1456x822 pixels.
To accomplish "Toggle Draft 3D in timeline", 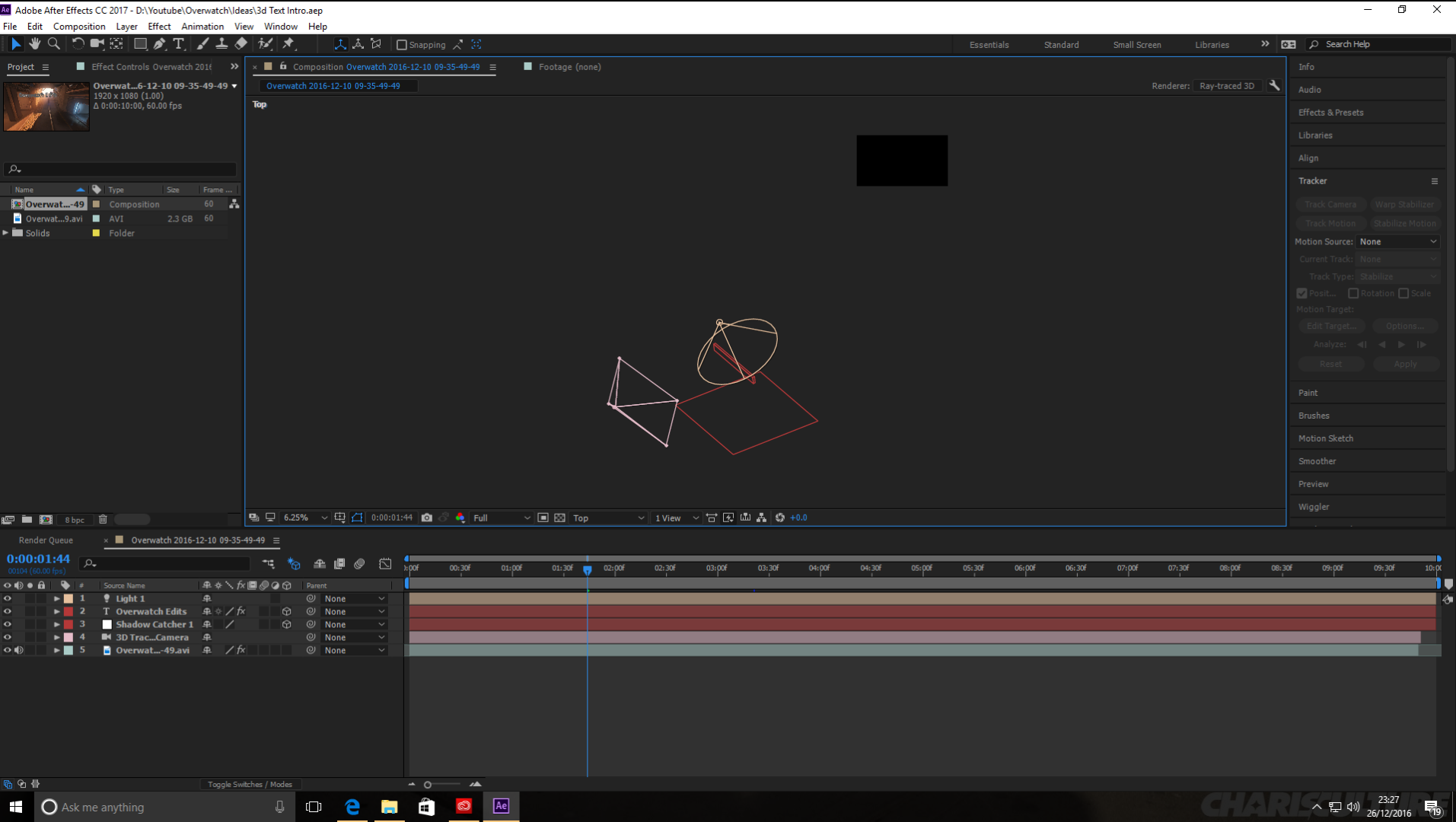I will click(294, 564).
